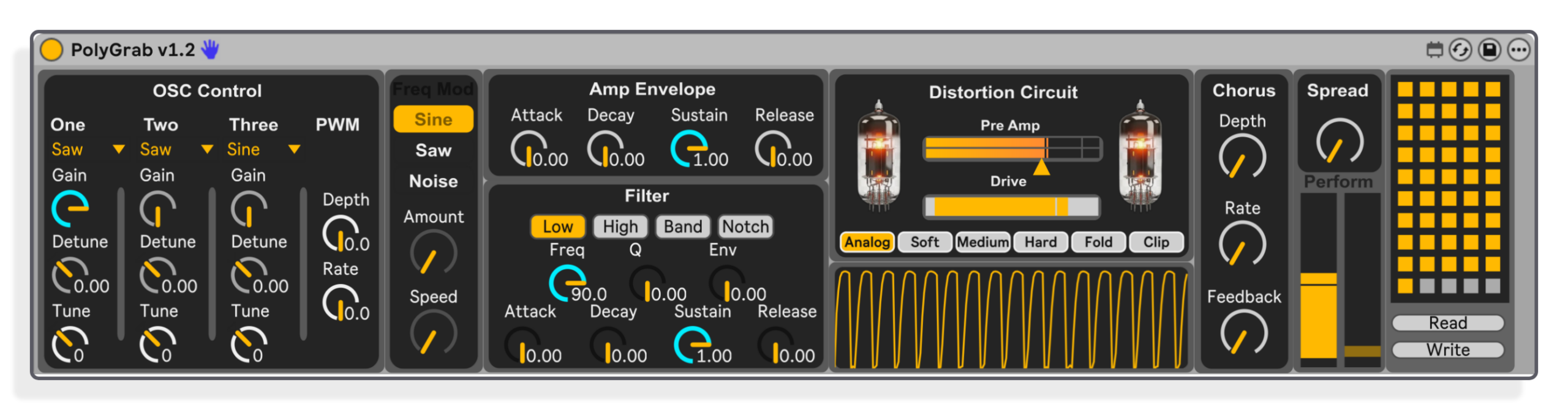Click the right vacuum tube image
Viewport: 1568px width, 410px height.
pyautogui.click(x=1140, y=155)
